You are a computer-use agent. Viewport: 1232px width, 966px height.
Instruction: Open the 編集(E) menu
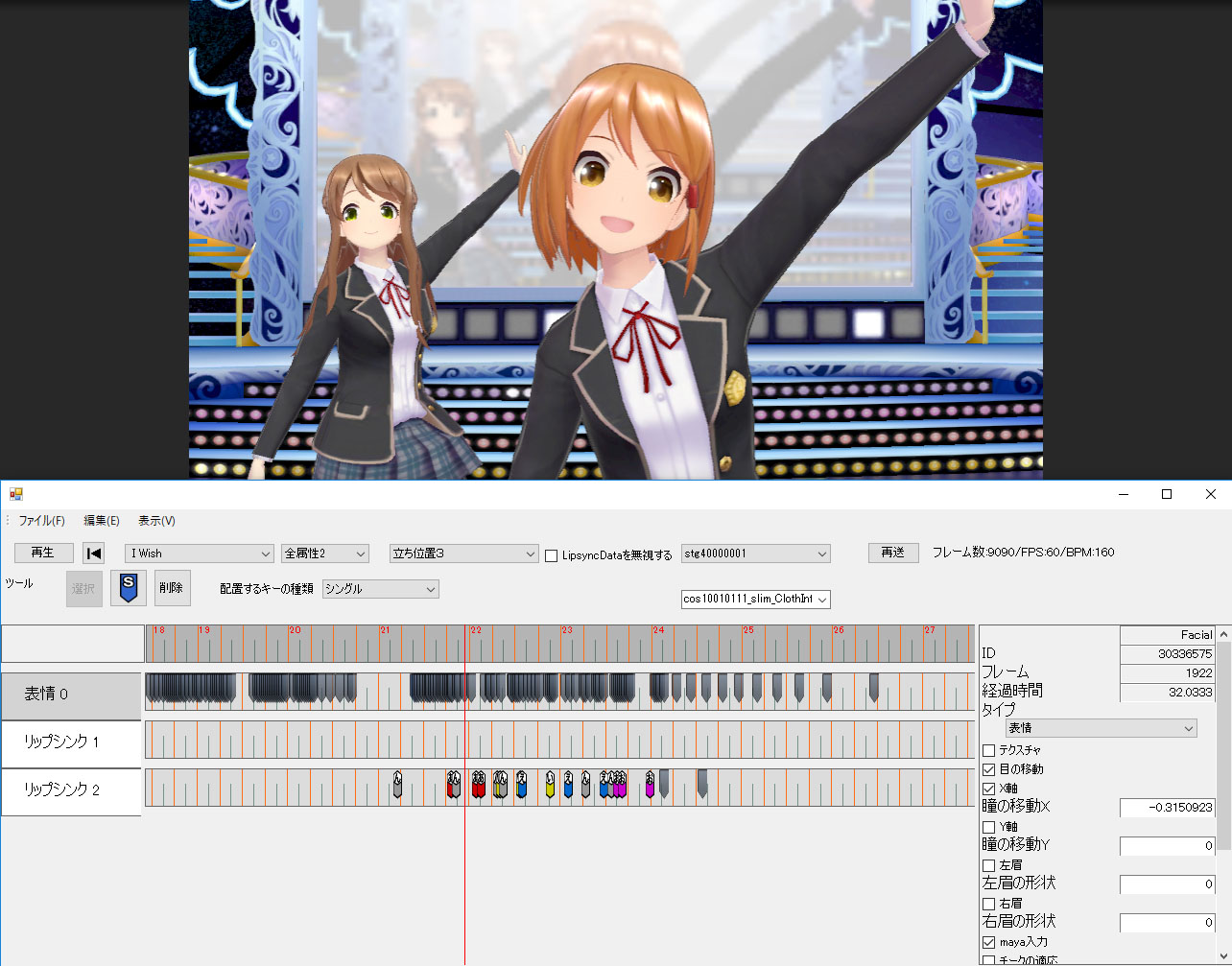click(x=102, y=521)
